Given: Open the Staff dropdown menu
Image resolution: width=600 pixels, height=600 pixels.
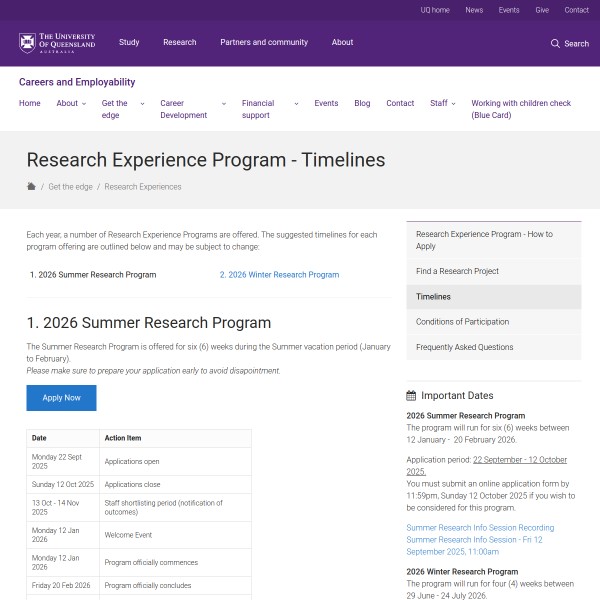Looking at the screenshot, I should [x=453, y=104].
